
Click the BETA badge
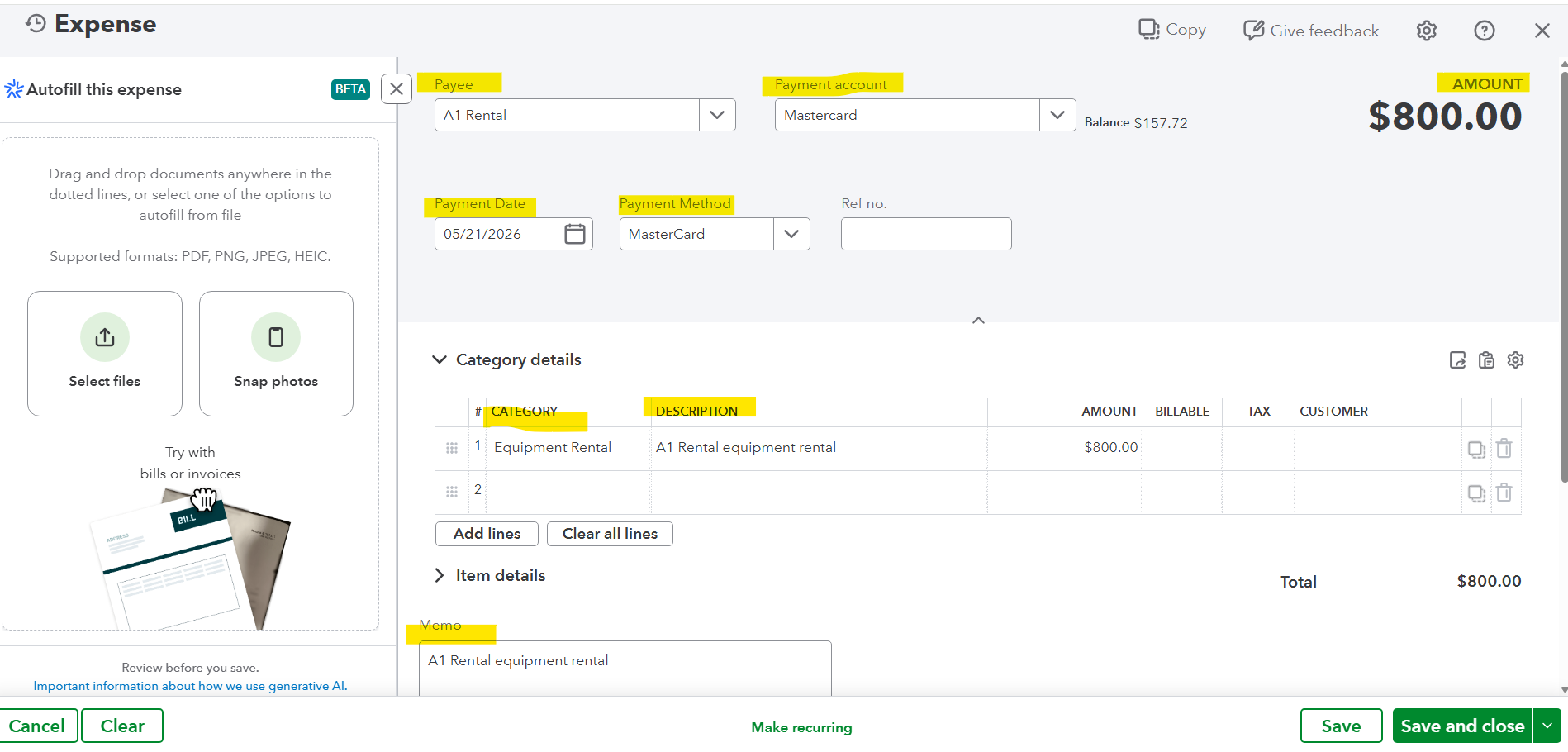350,89
